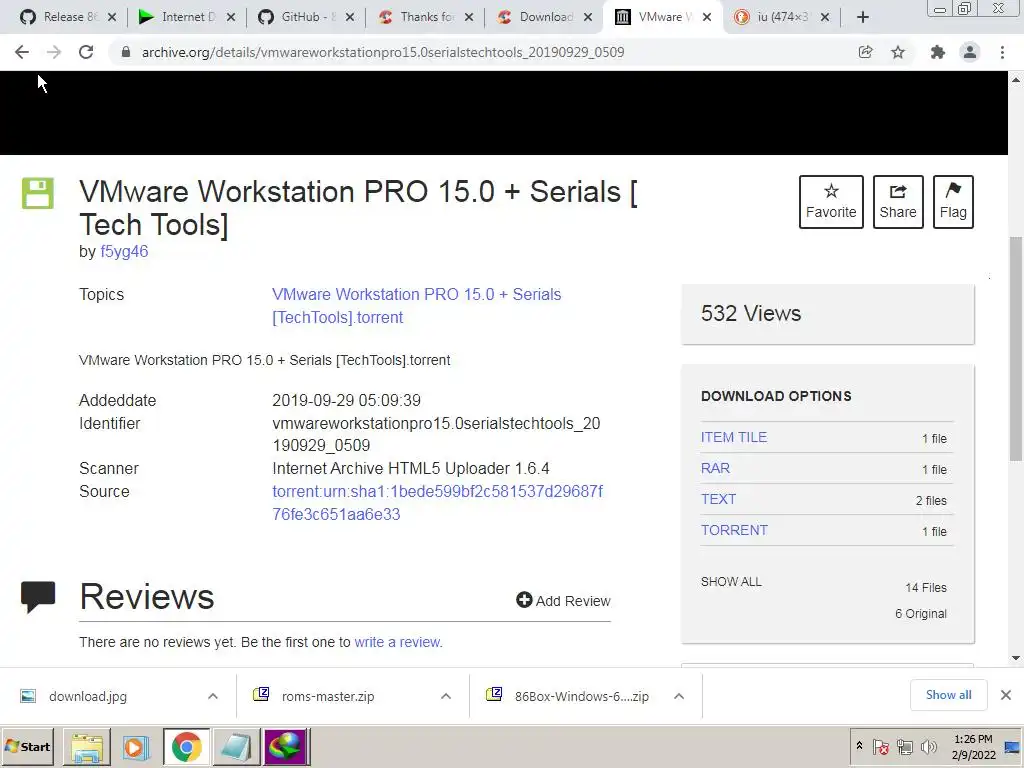View site info via the padlock icon

point(126,52)
